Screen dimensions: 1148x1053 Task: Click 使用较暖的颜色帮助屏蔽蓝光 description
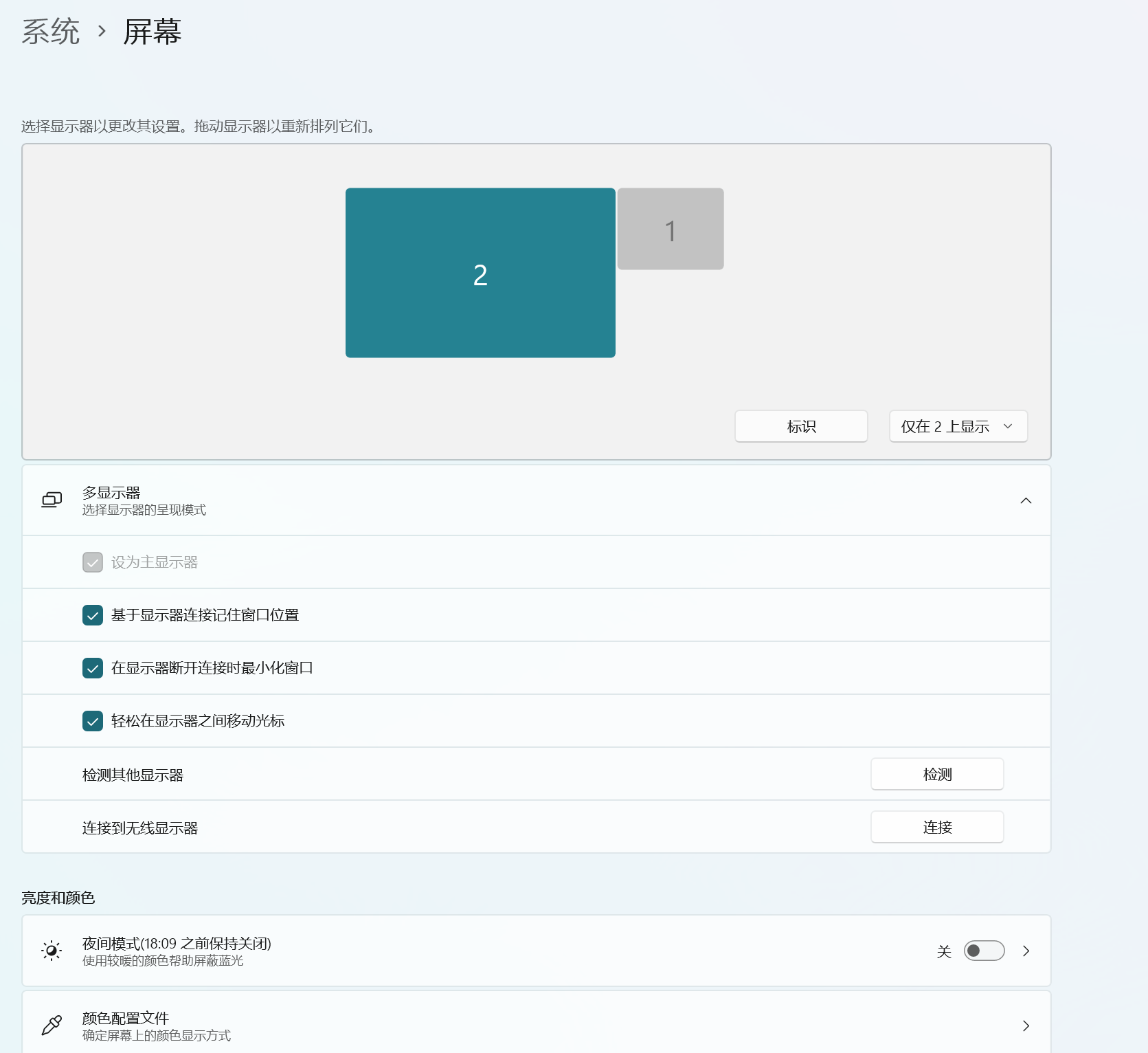pyautogui.click(x=163, y=961)
